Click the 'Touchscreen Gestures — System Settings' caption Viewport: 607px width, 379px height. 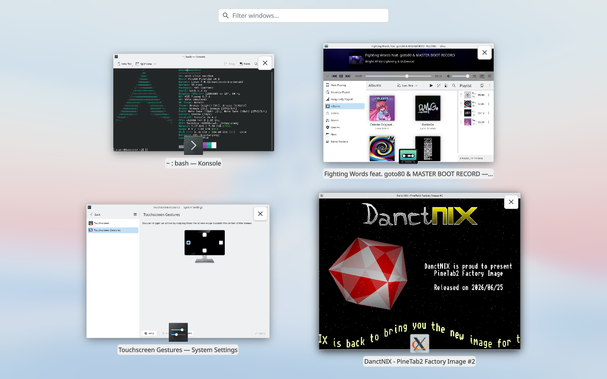tap(178, 350)
